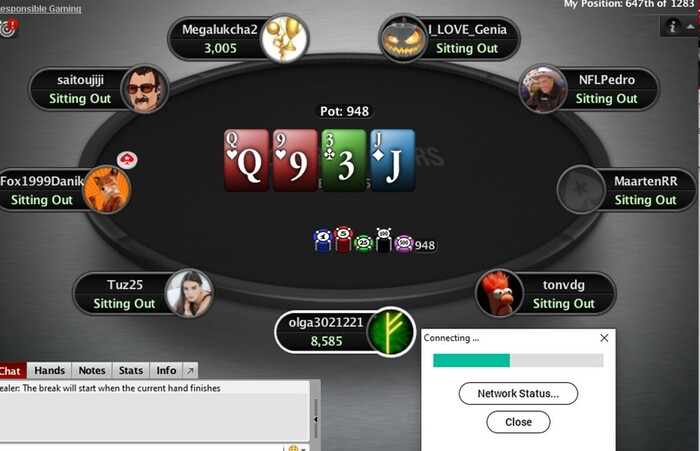Viewport: 700px width, 451px height.
Task: Click olga3021221's green rune avatar
Action: pyautogui.click(x=391, y=332)
